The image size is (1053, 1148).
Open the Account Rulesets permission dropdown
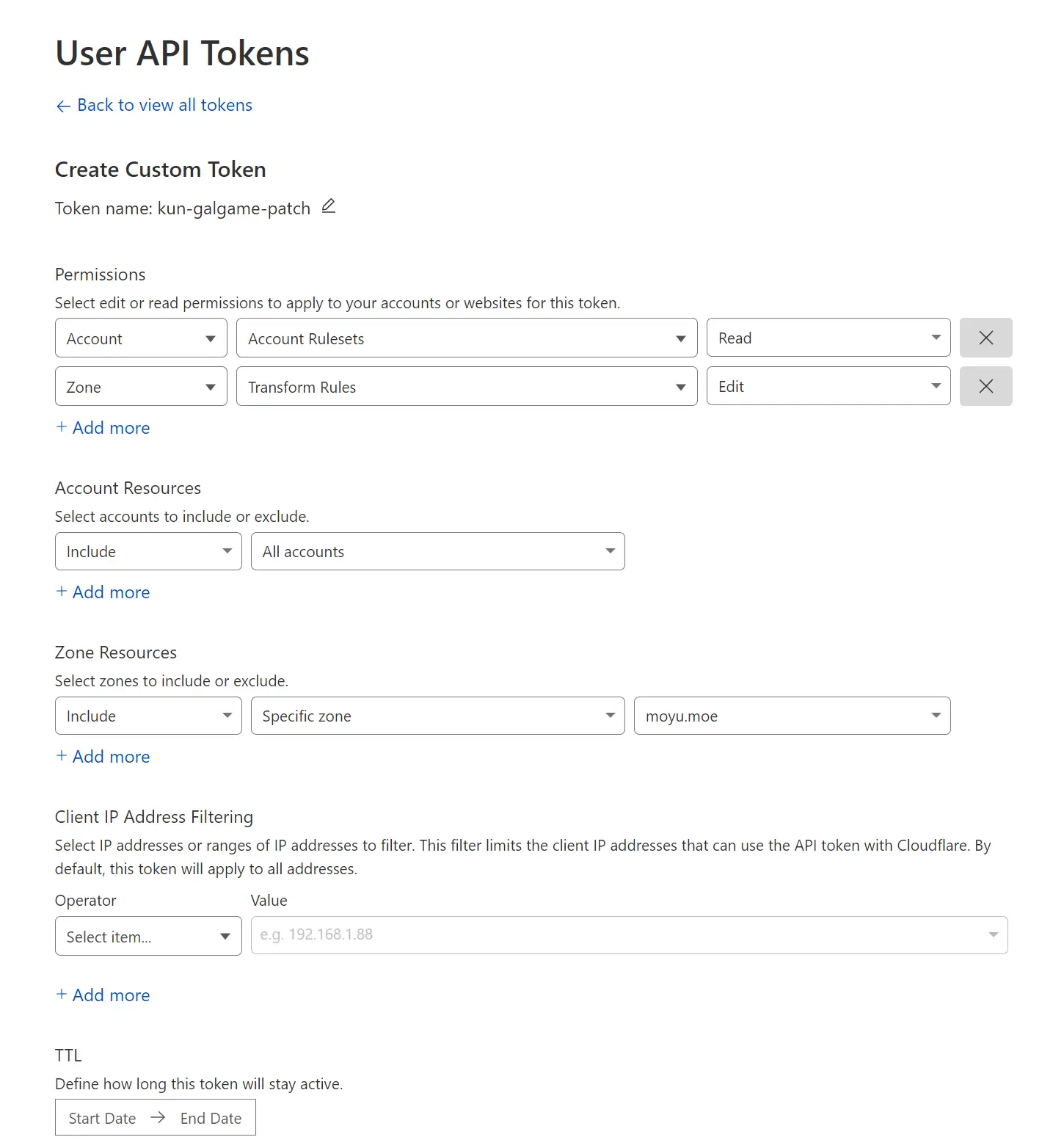(x=466, y=338)
